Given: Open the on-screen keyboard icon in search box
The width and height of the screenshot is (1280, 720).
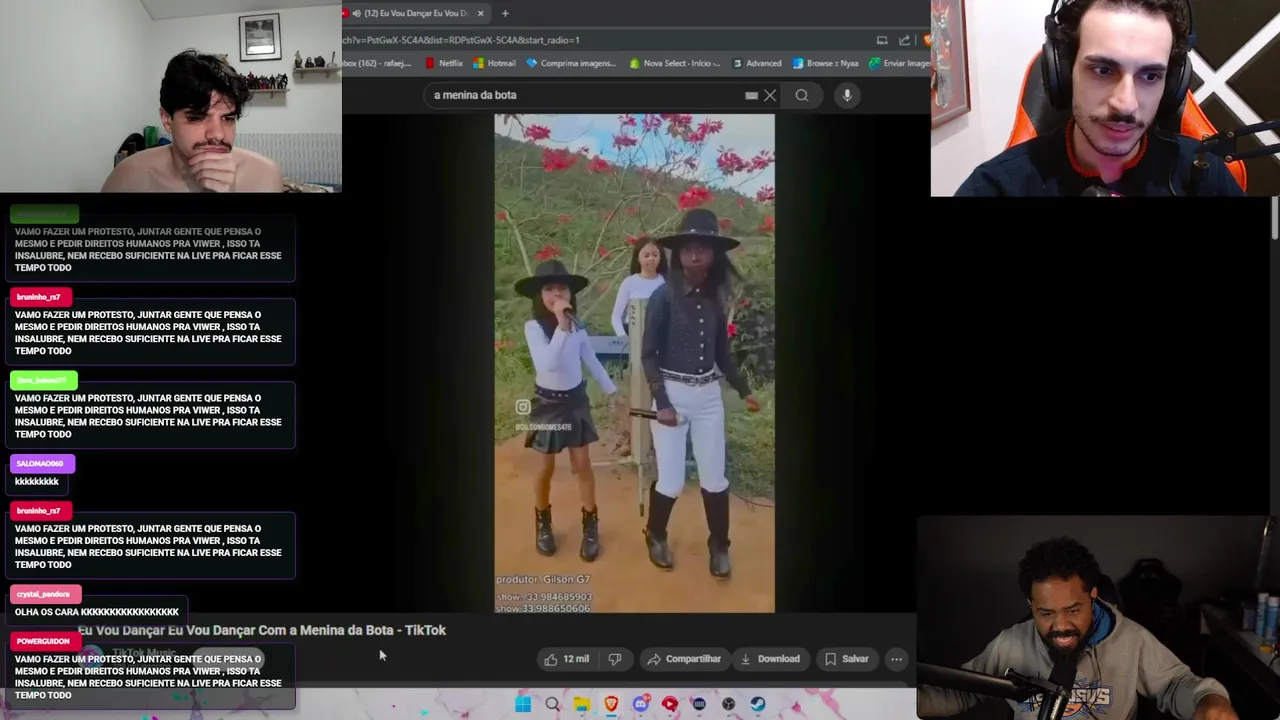Looking at the screenshot, I should (x=751, y=95).
